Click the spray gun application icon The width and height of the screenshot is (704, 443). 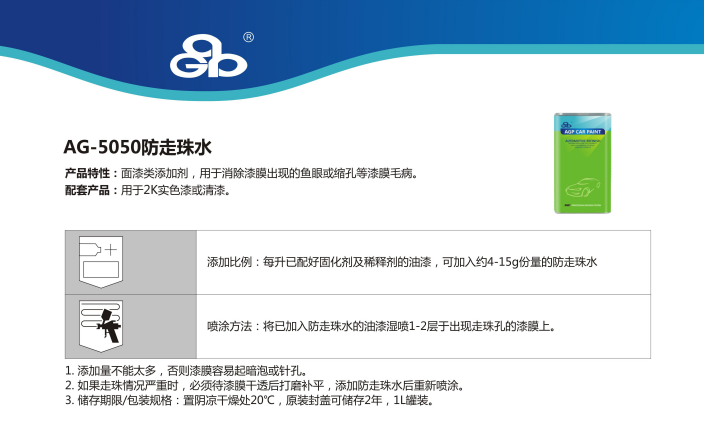(101, 326)
